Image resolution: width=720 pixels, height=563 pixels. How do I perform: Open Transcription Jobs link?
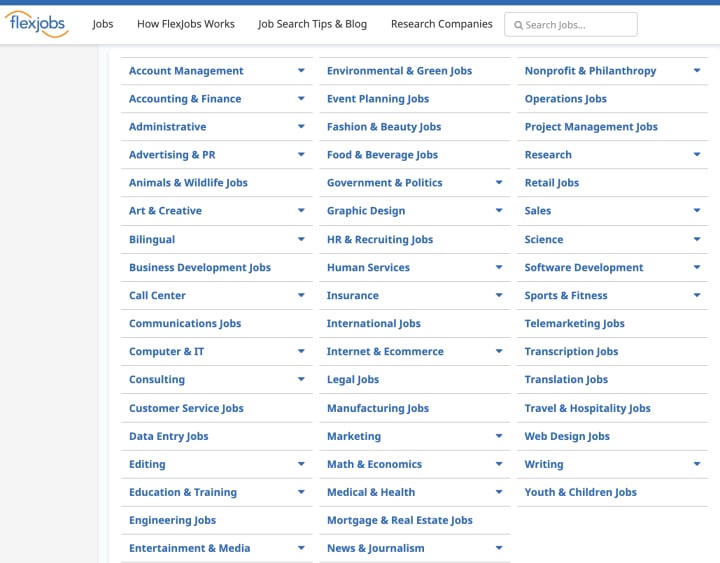pos(571,351)
